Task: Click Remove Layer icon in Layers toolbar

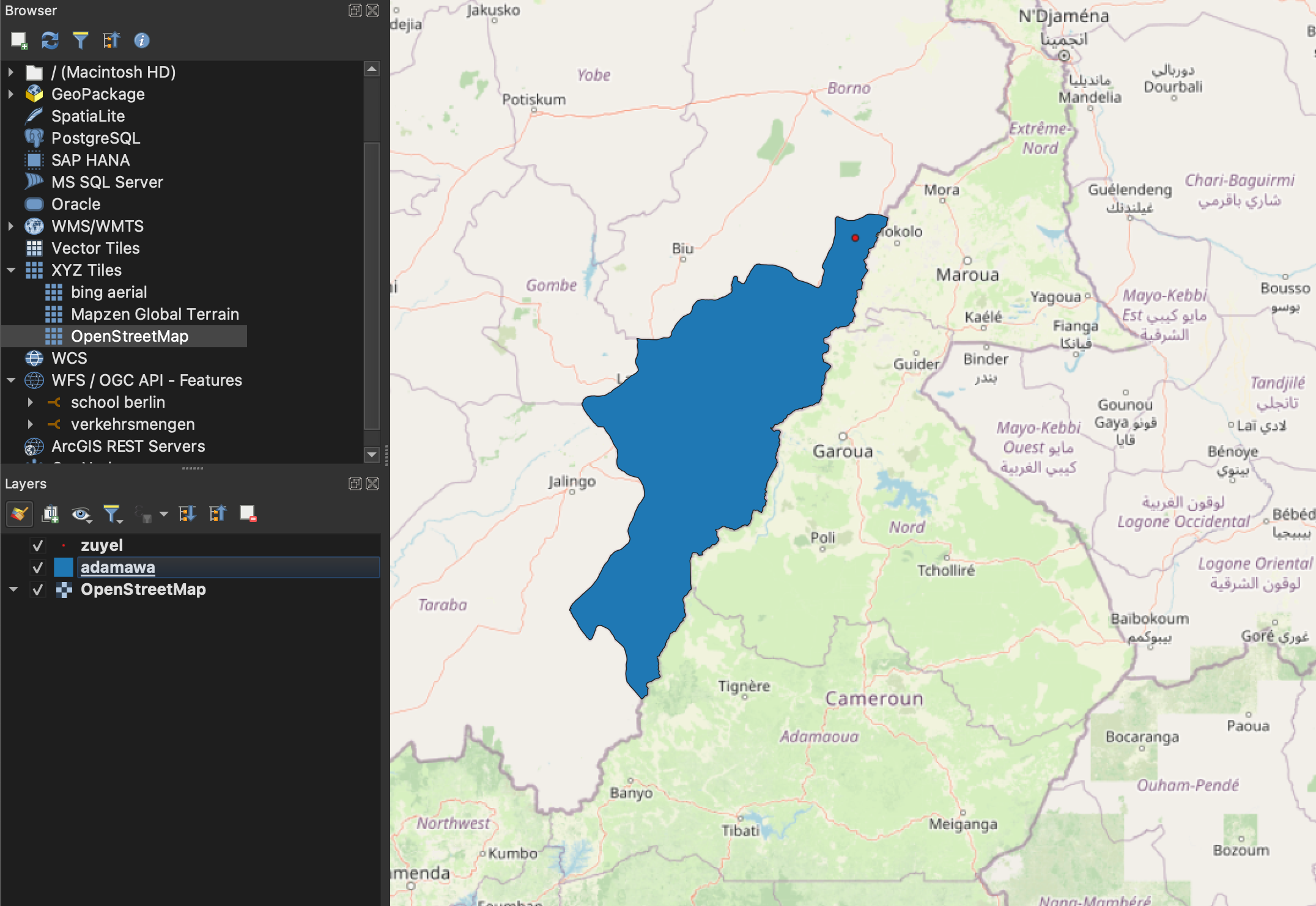Action: tap(248, 514)
